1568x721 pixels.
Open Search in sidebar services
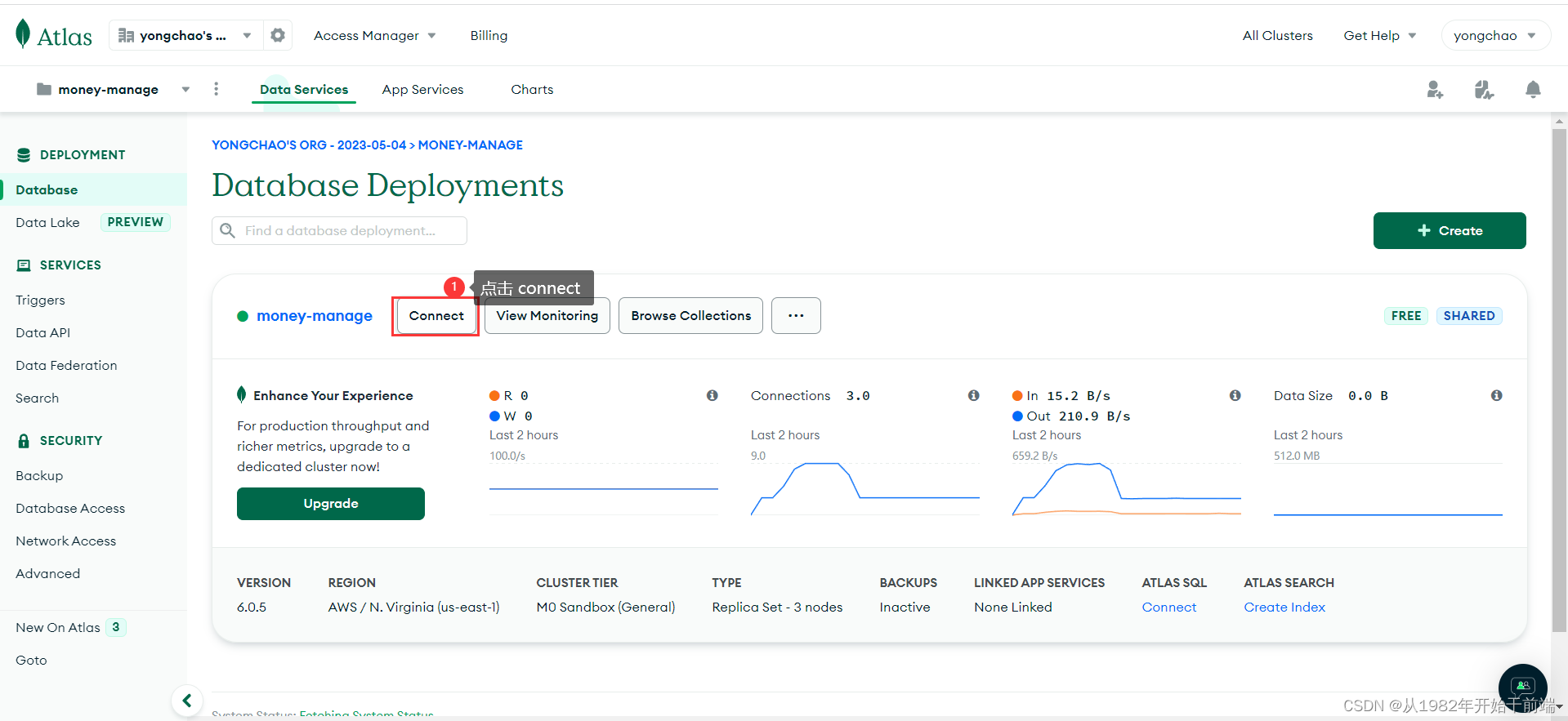coord(37,398)
